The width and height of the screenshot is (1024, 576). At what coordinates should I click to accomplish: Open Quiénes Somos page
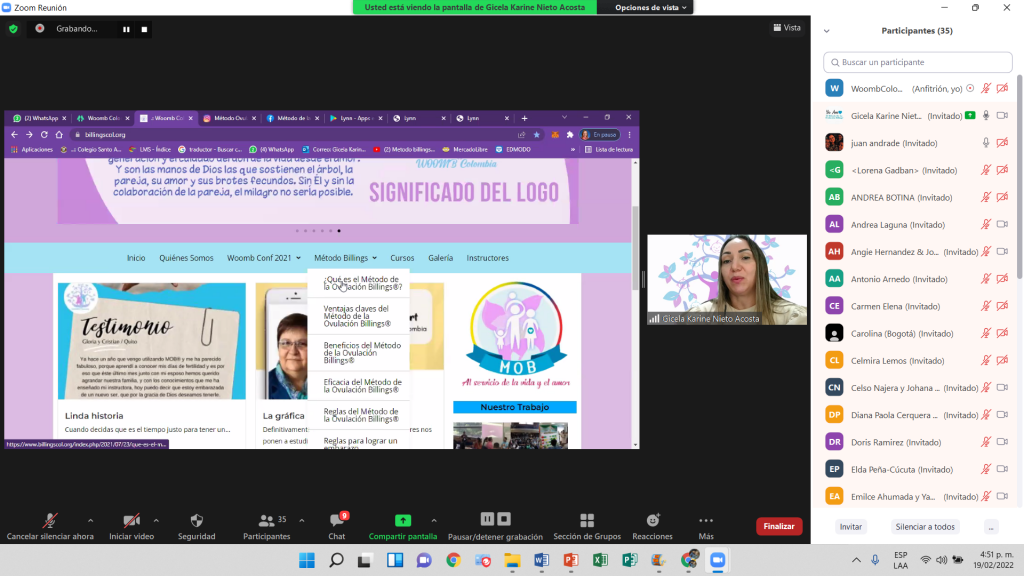186,258
